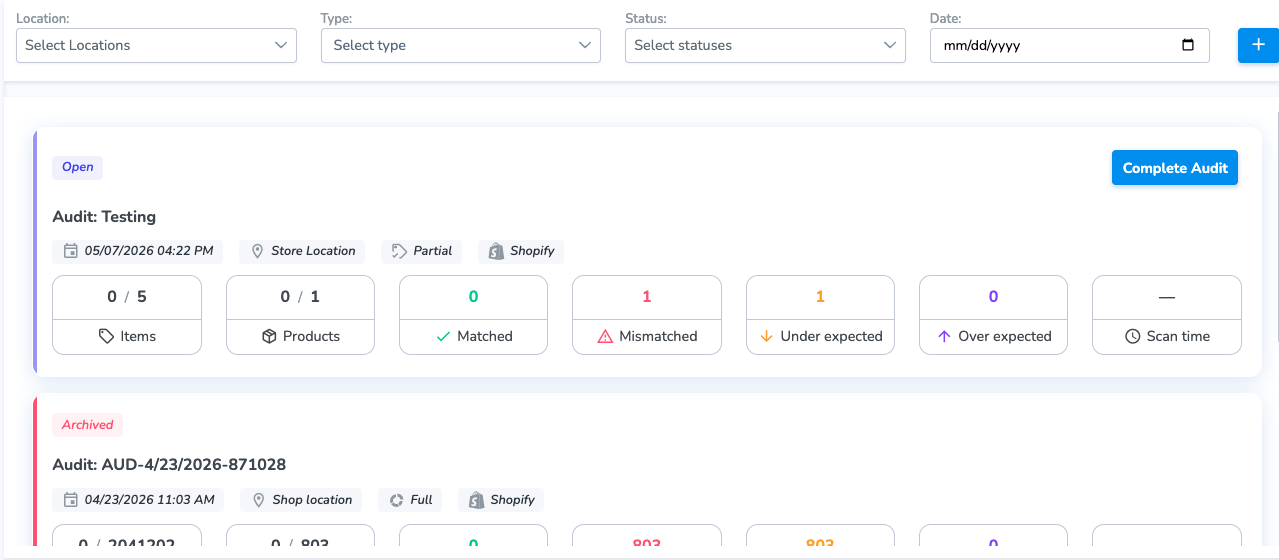Screen dimensions: 1279x560
Task: Click the blue plus add button
Action: [x=1258, y=45]
